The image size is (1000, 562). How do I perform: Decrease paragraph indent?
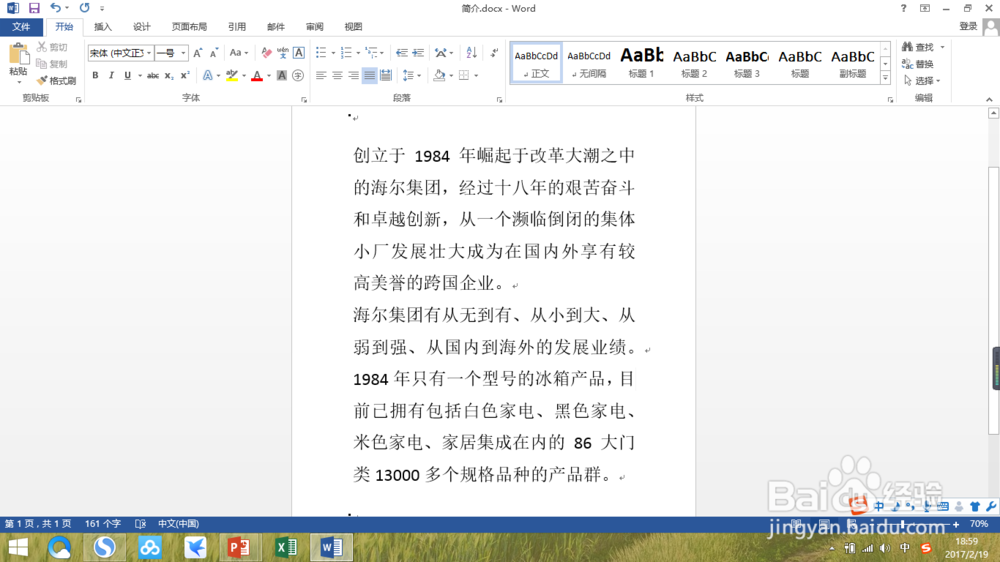(401, 53)
